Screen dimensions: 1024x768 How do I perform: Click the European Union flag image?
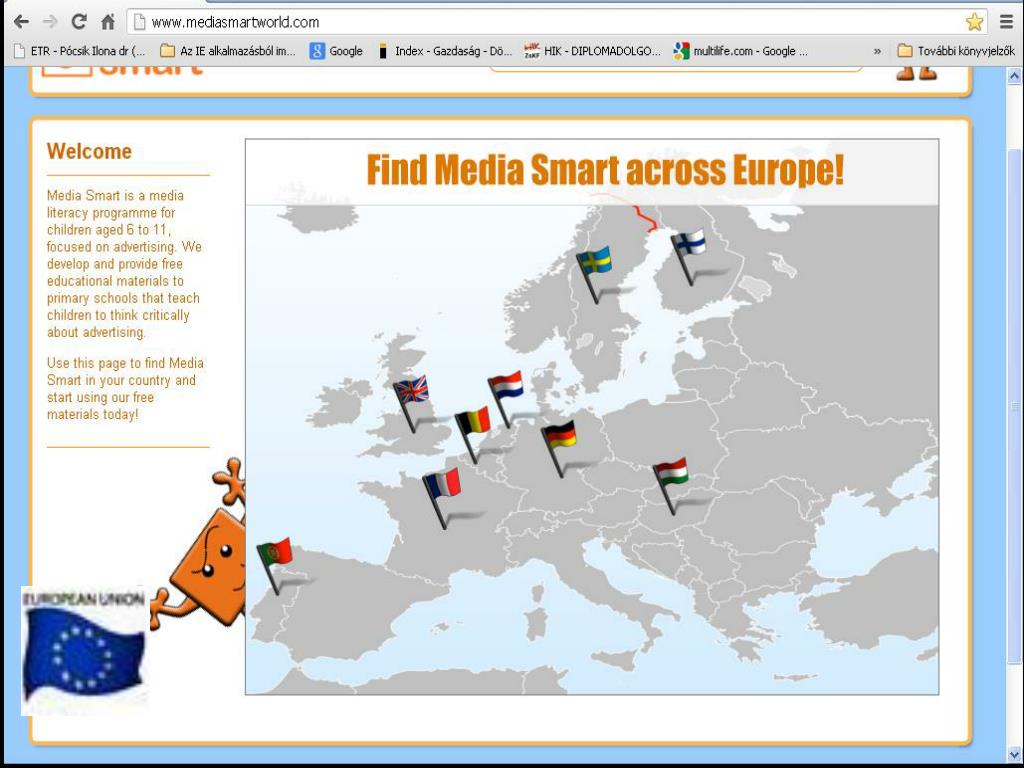point(84,650)
